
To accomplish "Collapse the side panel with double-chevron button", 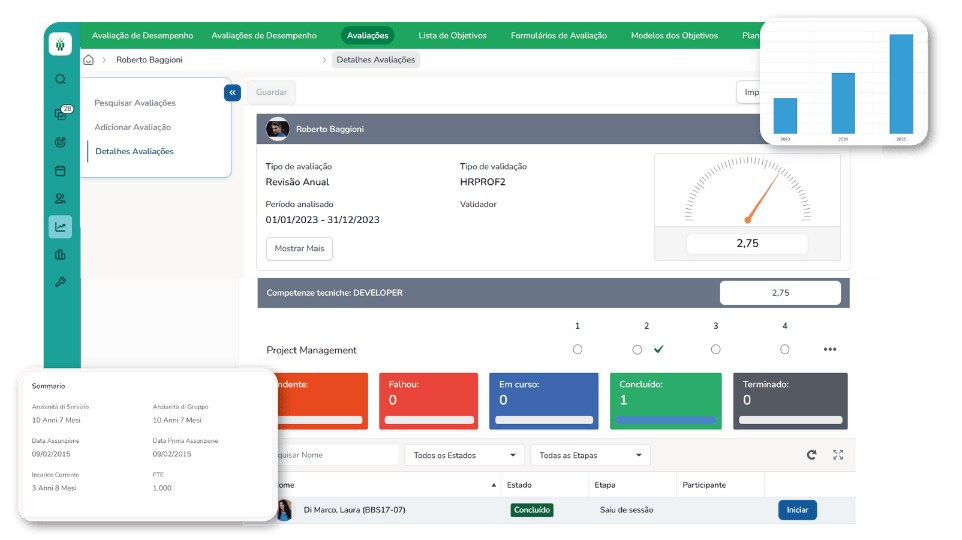I will [232, 92].
